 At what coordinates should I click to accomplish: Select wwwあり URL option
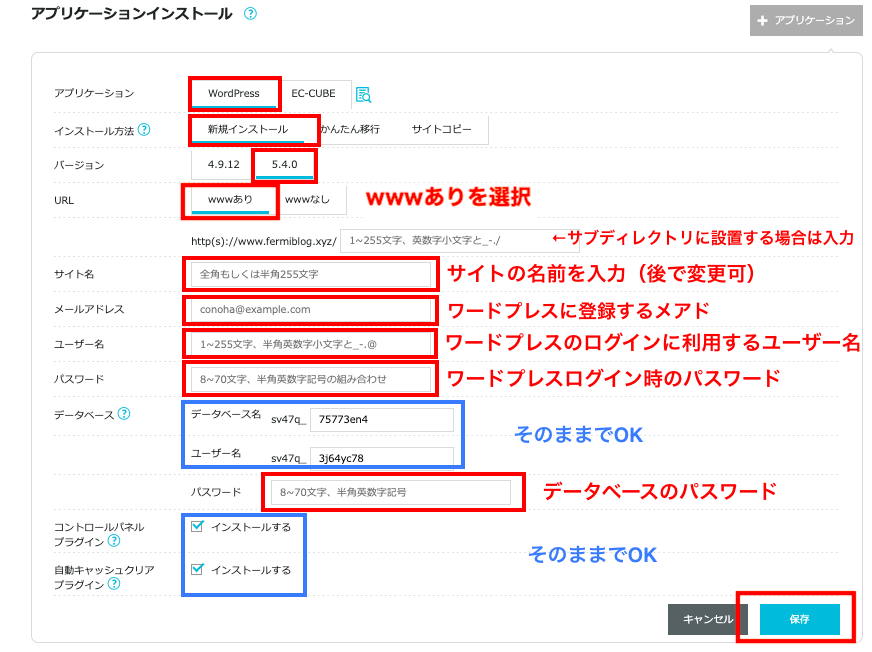click(230, 200)
